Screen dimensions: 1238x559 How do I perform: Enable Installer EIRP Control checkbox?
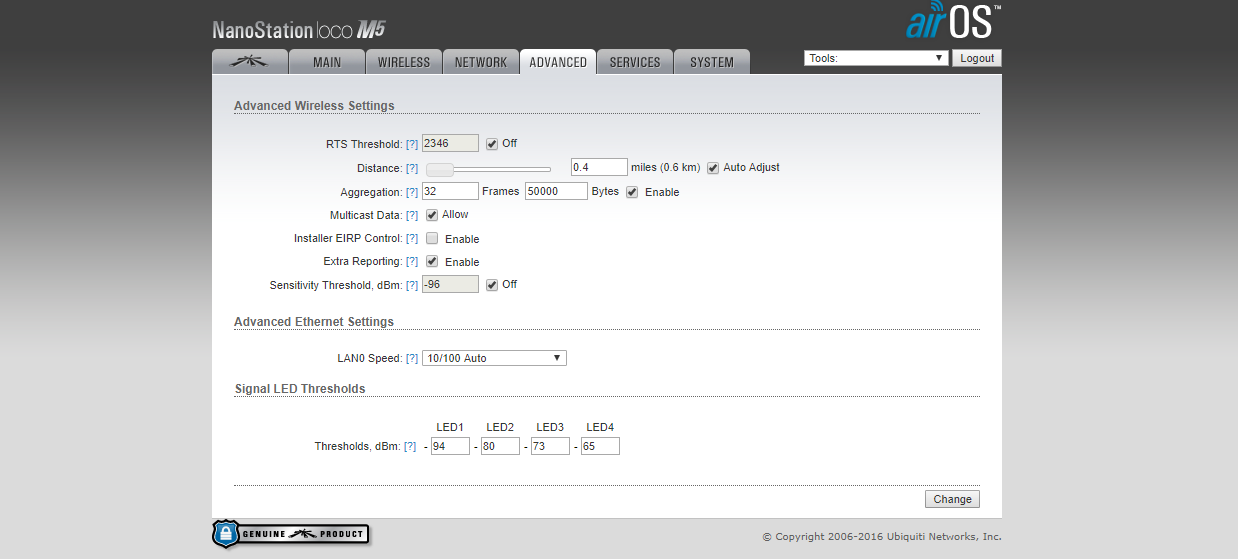click(x=432, y=239)
